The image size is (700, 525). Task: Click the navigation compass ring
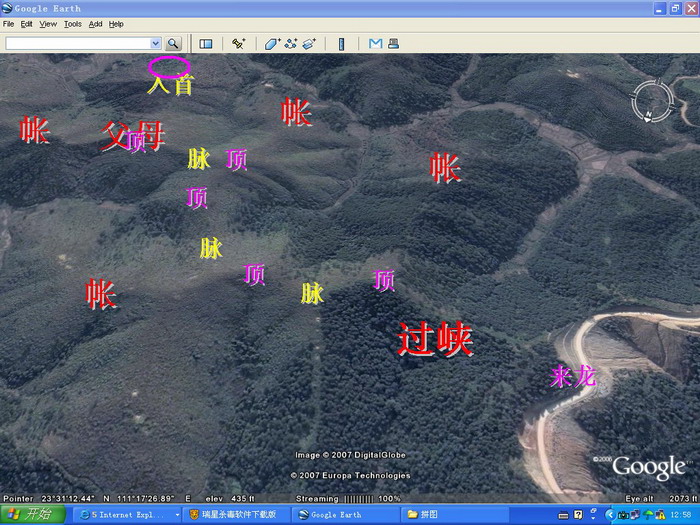652,101
